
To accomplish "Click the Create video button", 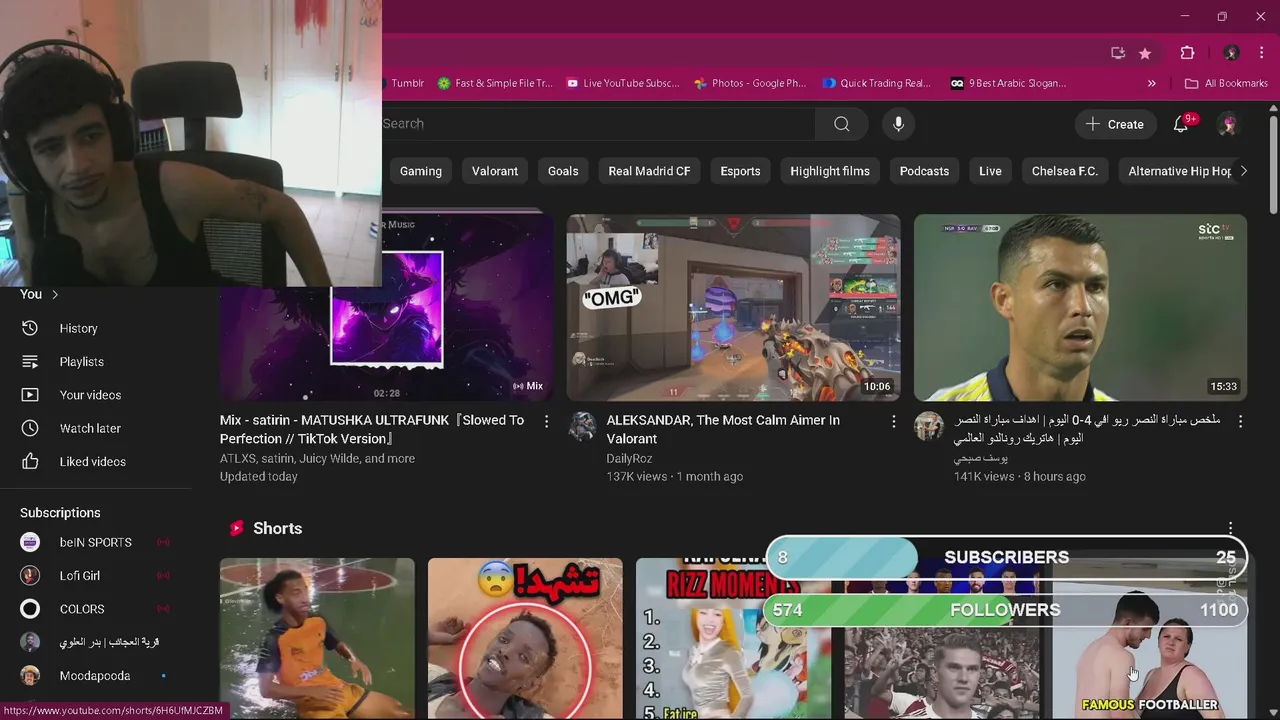I will 1115,124.
